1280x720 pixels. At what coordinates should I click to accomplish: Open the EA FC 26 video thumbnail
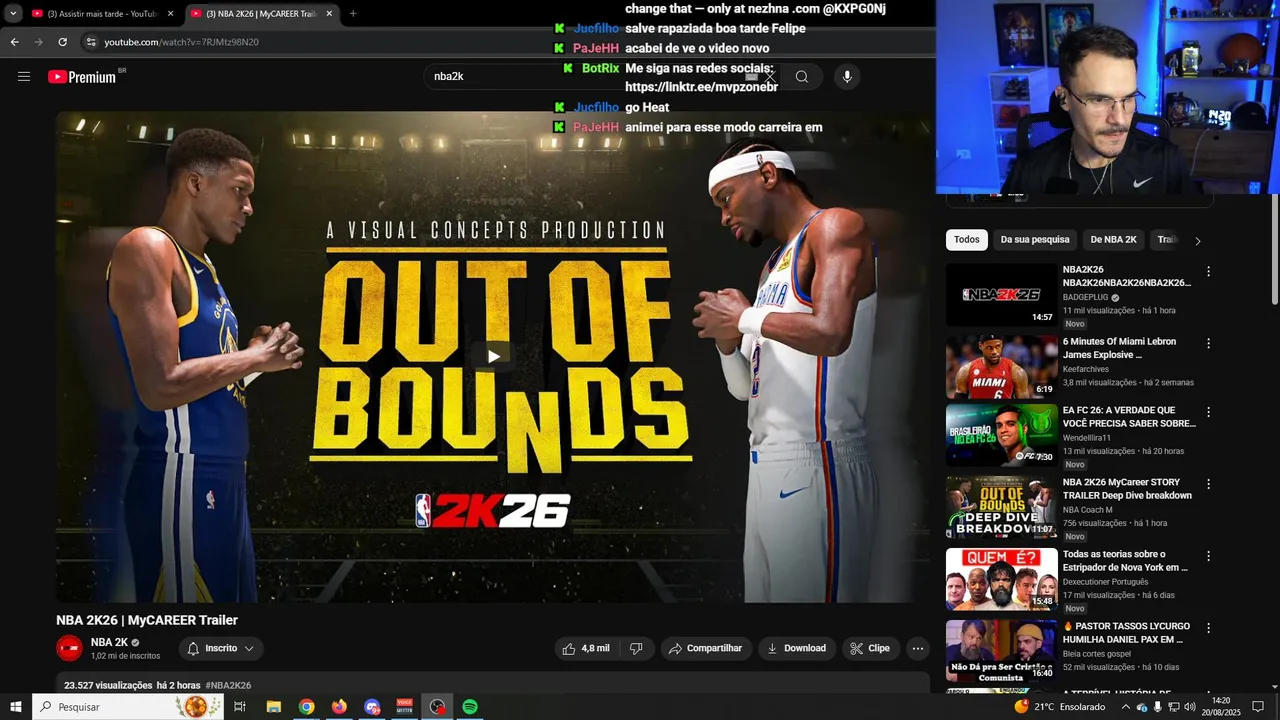pyautogui.click(x=1002, y=435)
